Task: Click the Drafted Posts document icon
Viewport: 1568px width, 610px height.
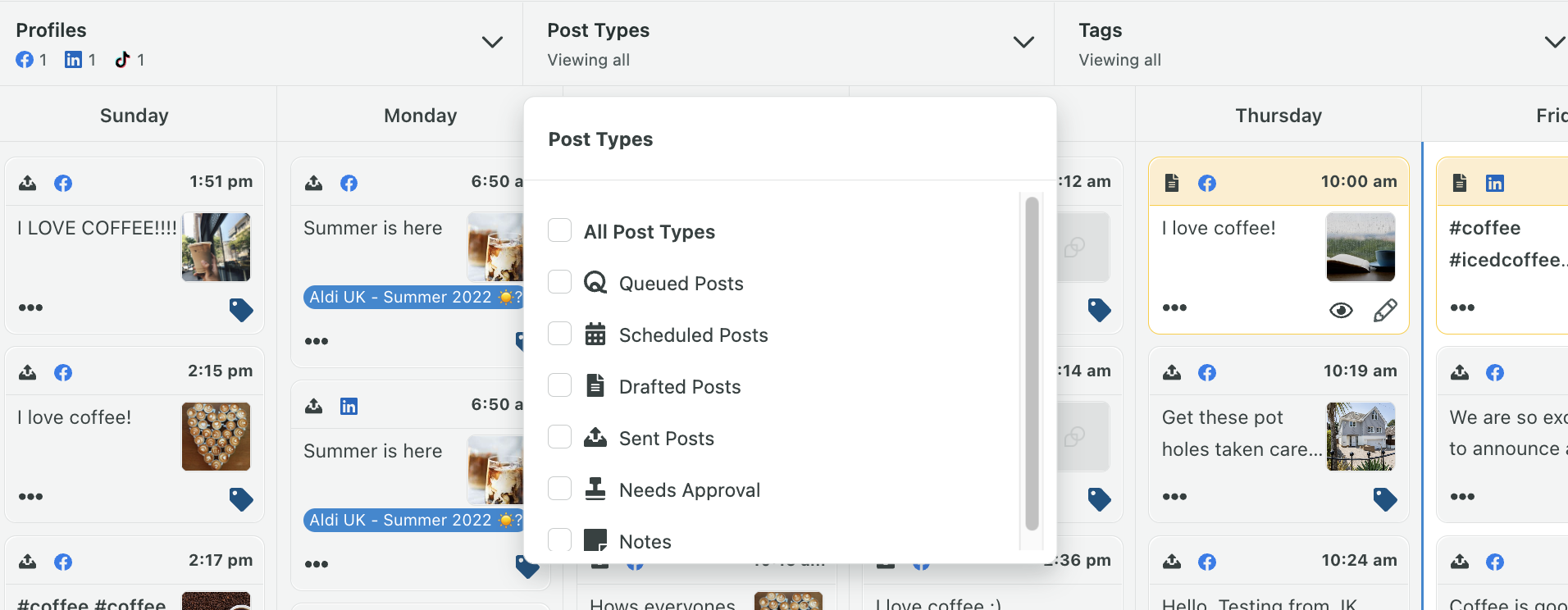Action: click(595, 385)
